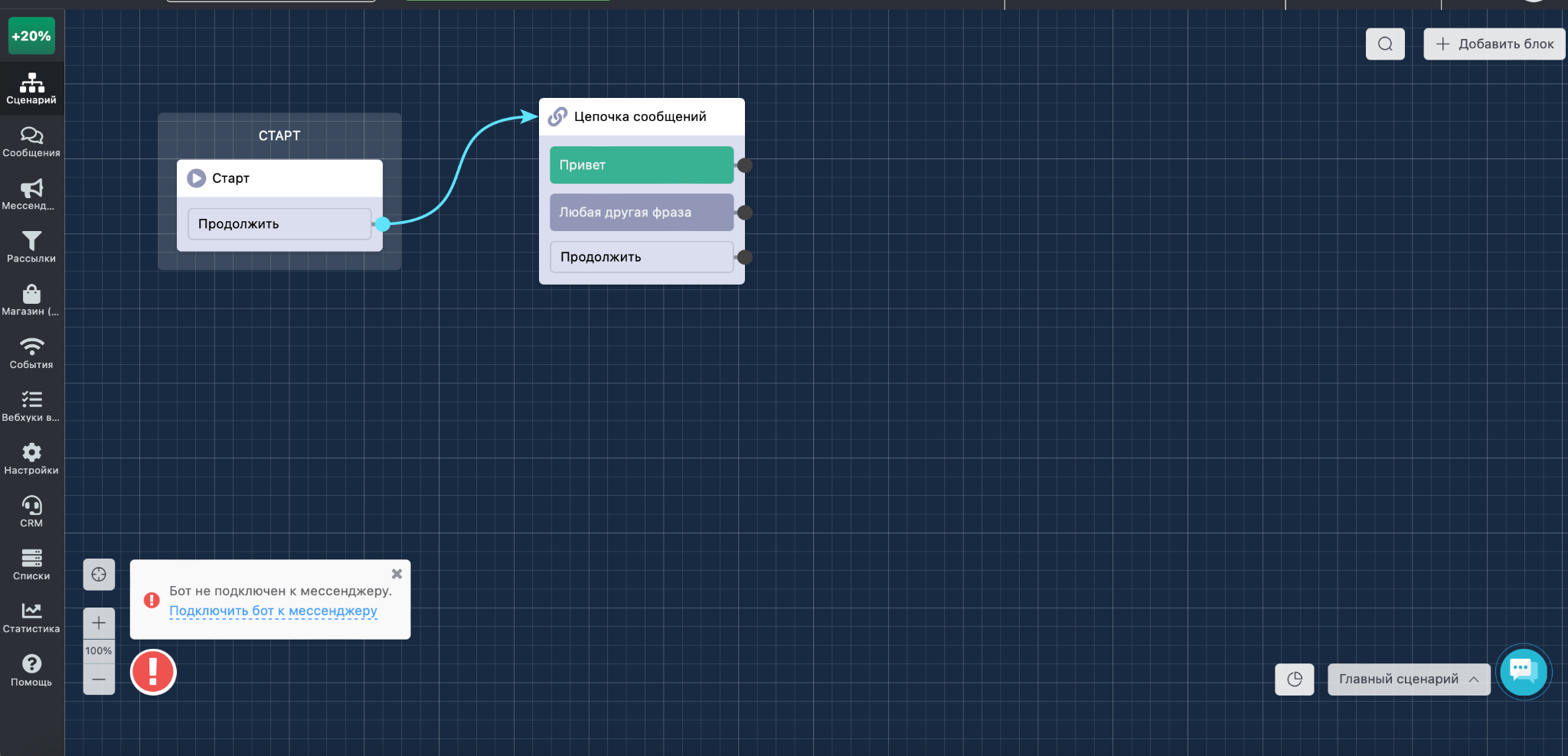Open the Магазин shopping bag section
Screen dimensions: 1568x756
(x=31, y=300)
